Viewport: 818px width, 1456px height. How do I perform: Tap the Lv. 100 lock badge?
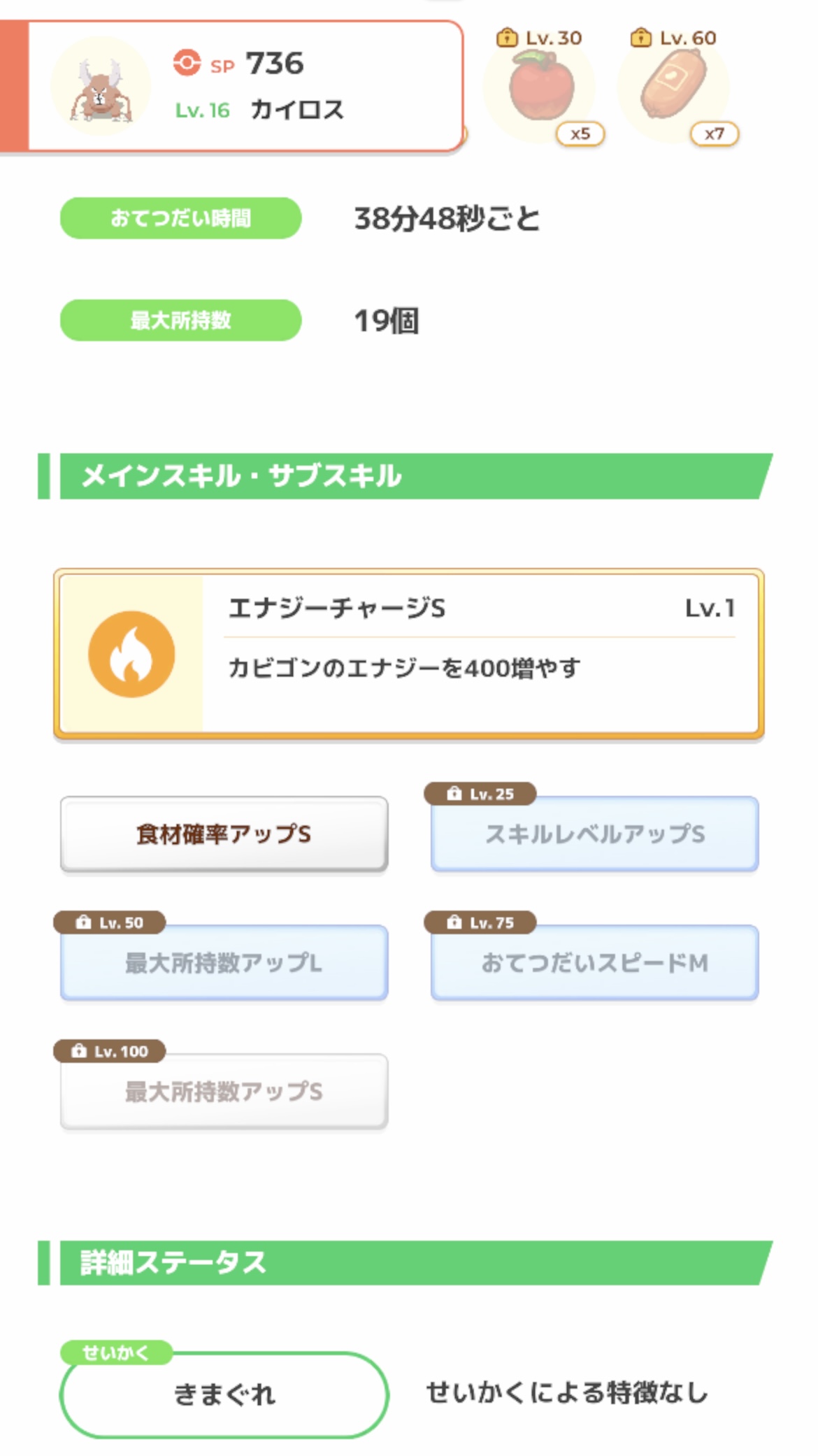tap(110, 1051)
